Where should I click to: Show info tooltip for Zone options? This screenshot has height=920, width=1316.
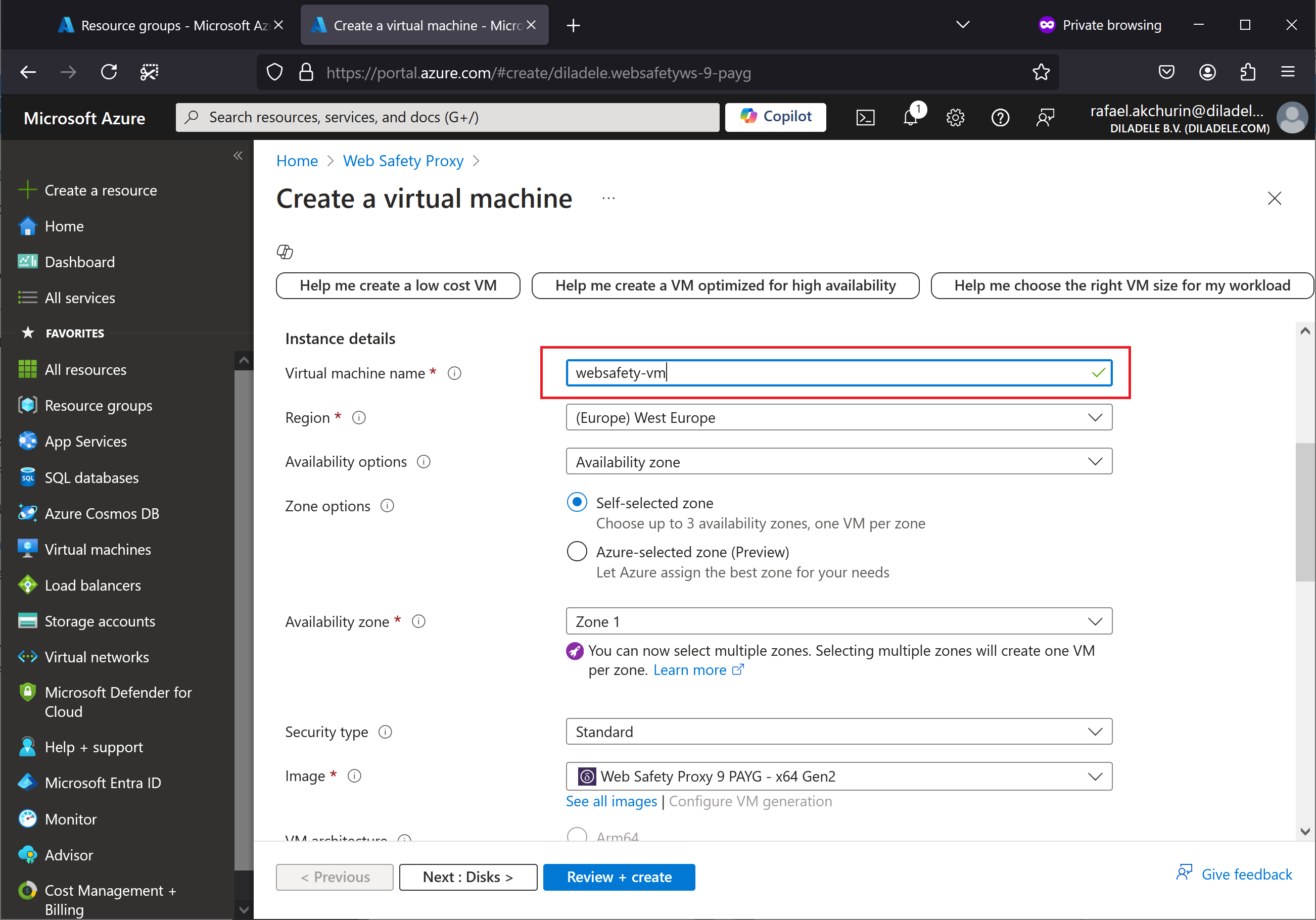(x=388, y=506)
